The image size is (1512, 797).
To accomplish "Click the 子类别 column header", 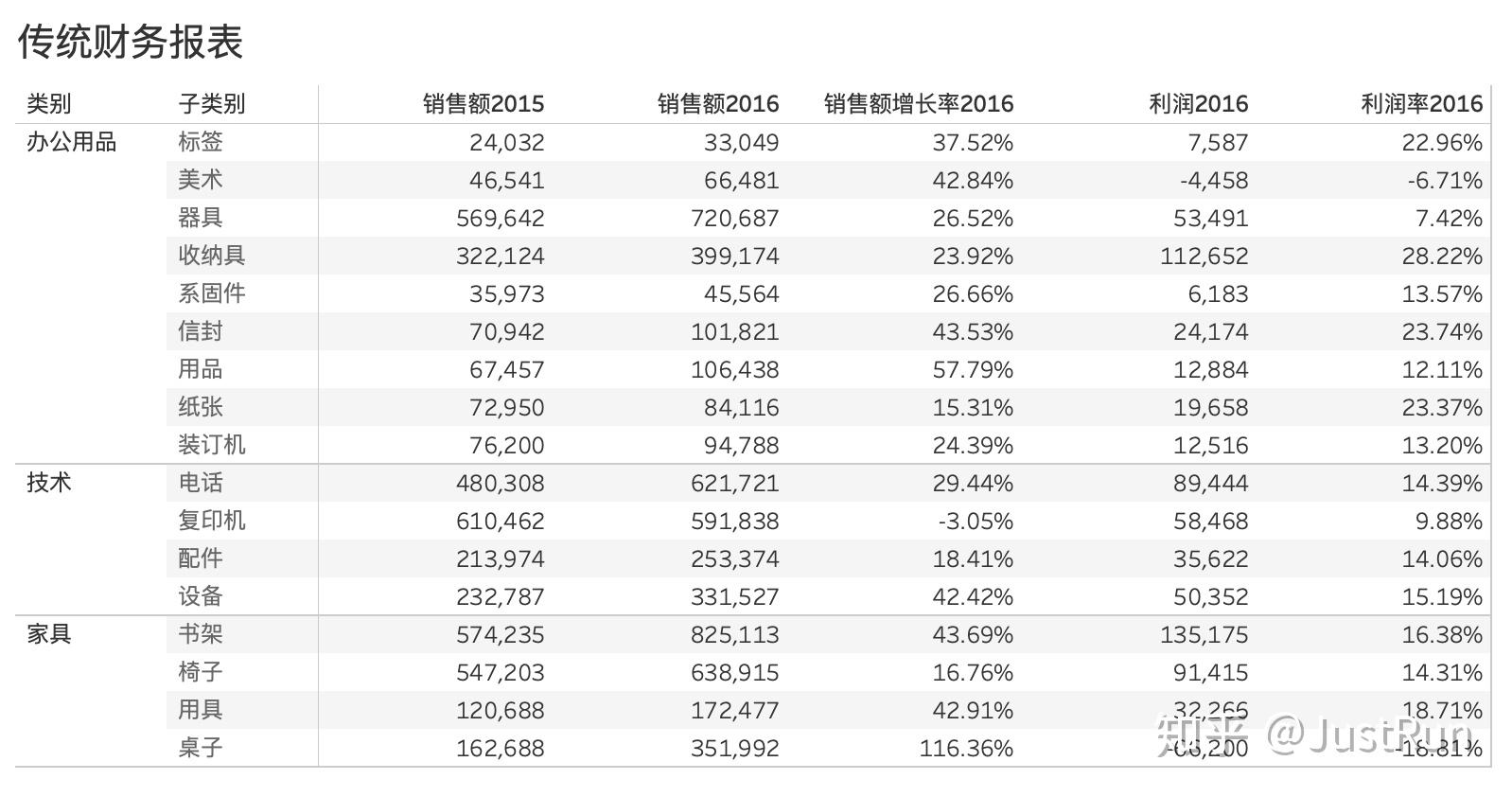I will tap(211, 104).
